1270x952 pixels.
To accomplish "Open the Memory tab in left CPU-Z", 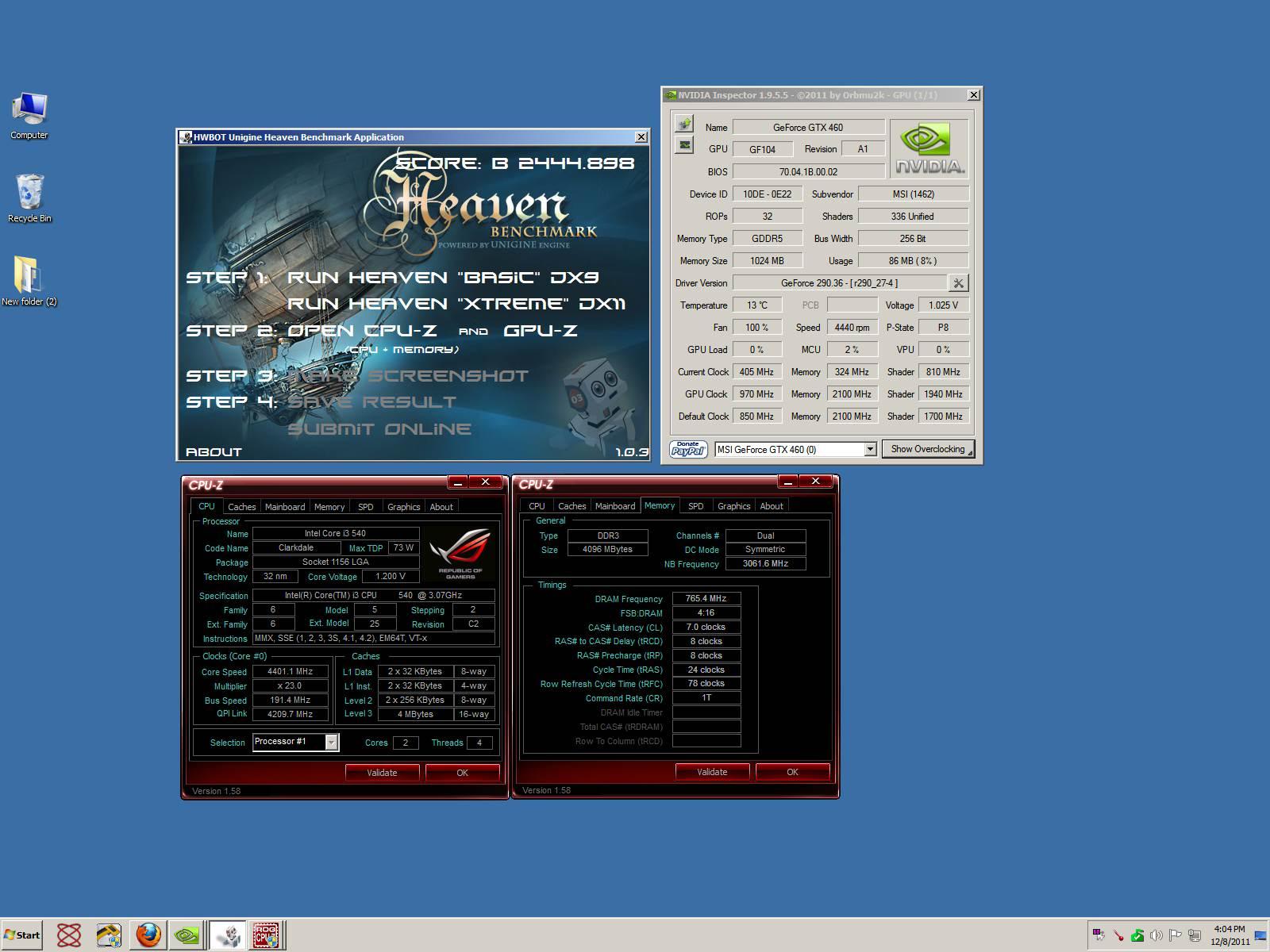I will pyautogui.click(x=329, y=507).
